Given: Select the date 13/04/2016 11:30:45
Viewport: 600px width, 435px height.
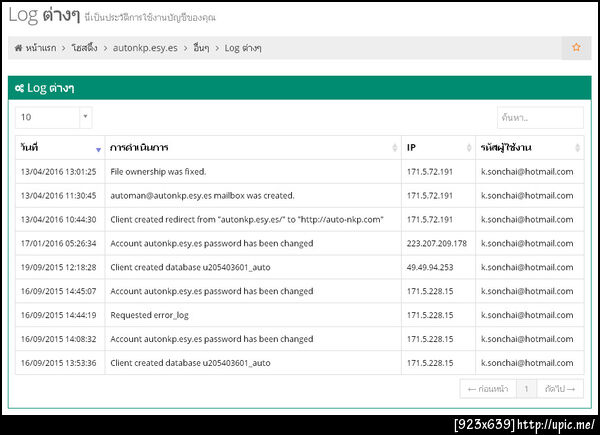Looking at the screenshot, I should [x=59, y=196].
